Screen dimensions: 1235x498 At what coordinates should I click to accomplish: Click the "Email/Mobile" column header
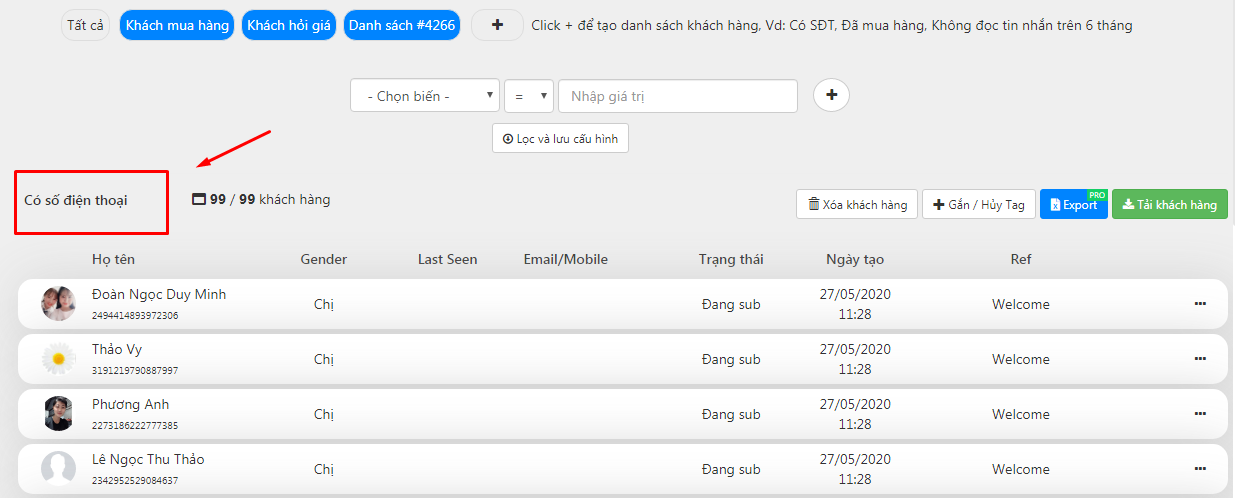click(566, 259)
